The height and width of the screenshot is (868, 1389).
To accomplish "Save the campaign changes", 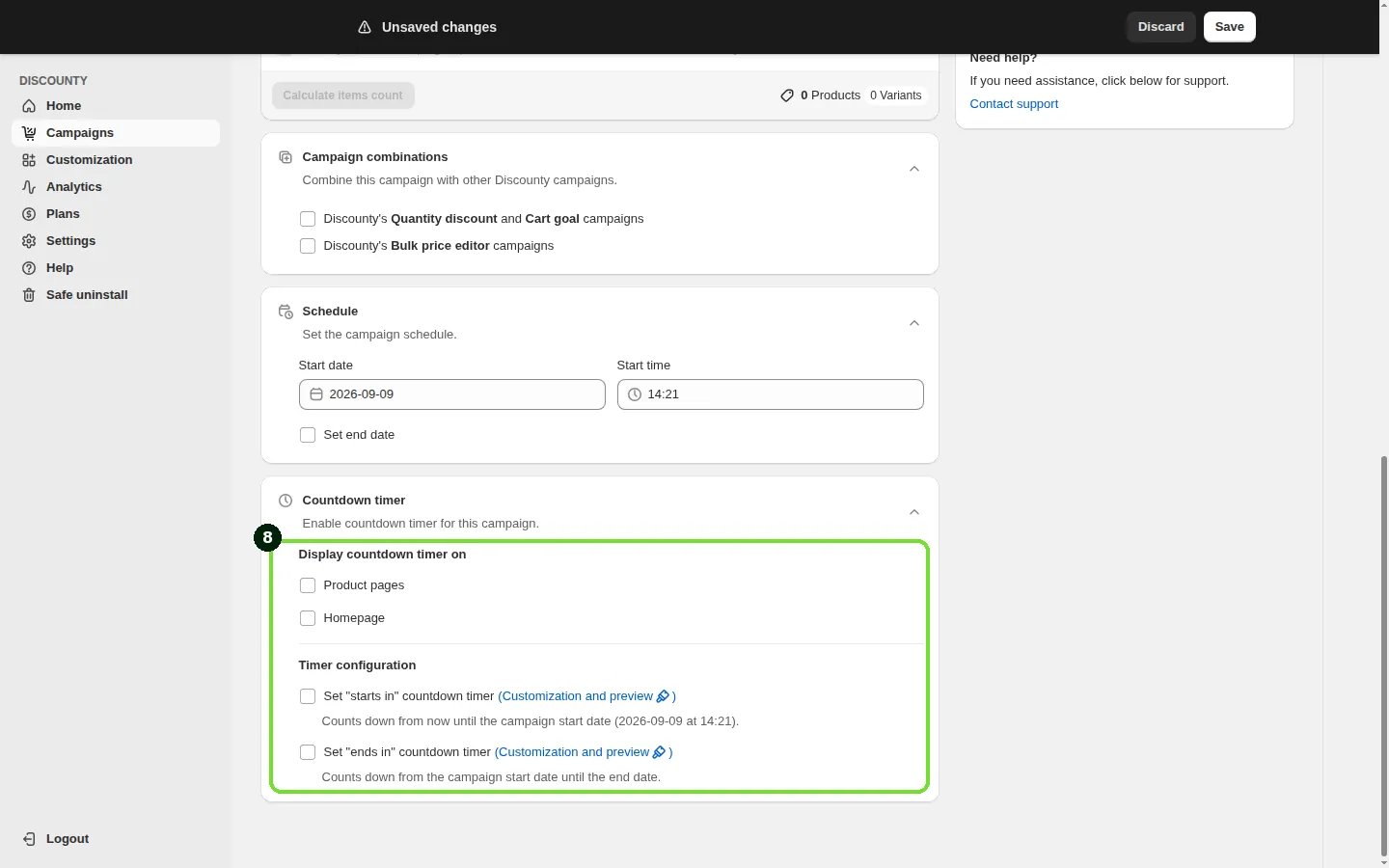I will click(x=1230, y=27).
